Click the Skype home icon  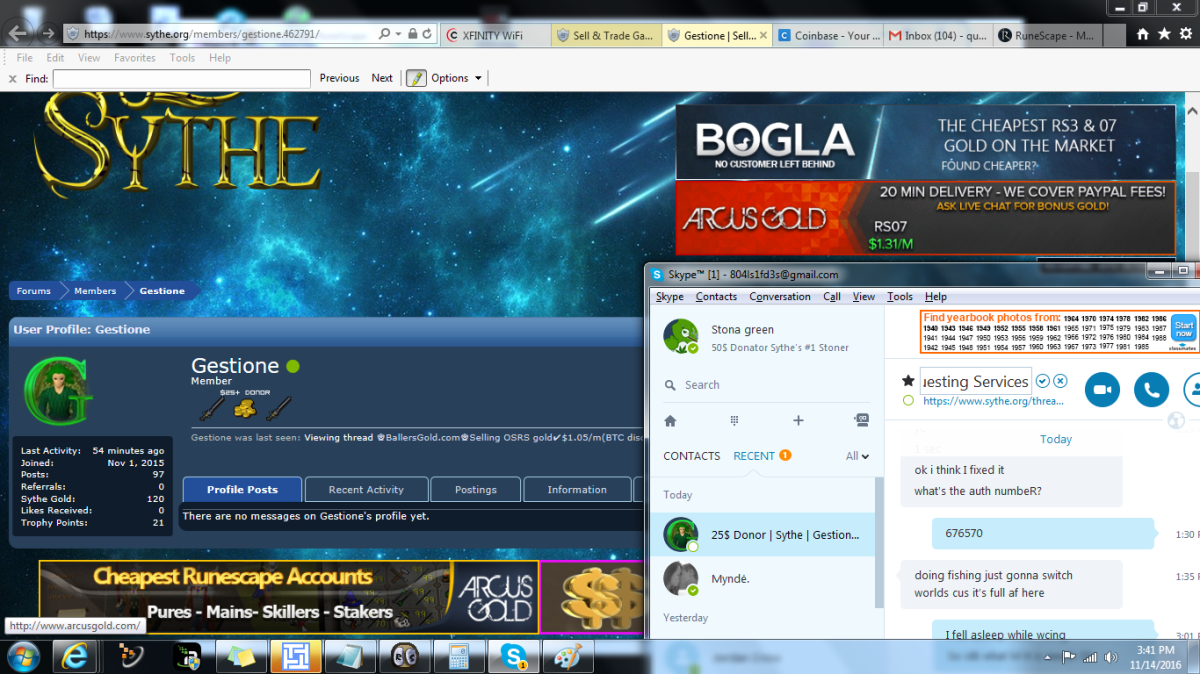(670, 421)
